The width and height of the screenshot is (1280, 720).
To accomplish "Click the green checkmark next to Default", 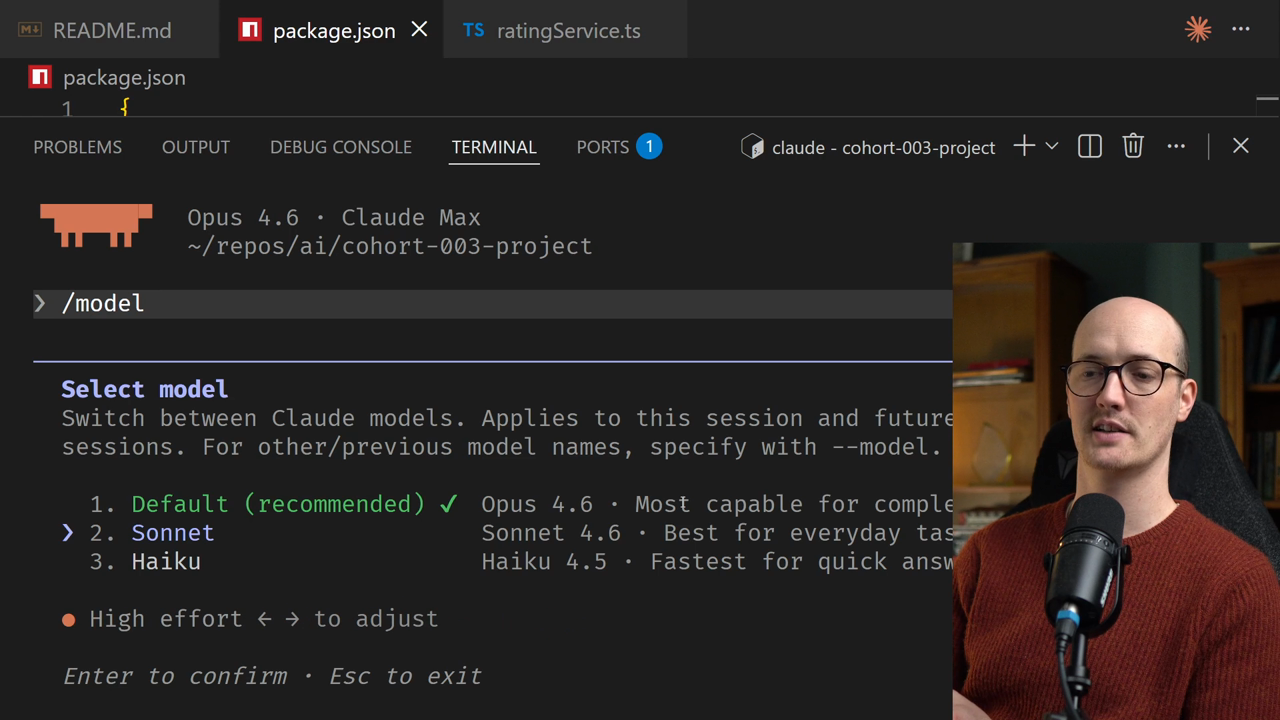I will coord(449,504).
